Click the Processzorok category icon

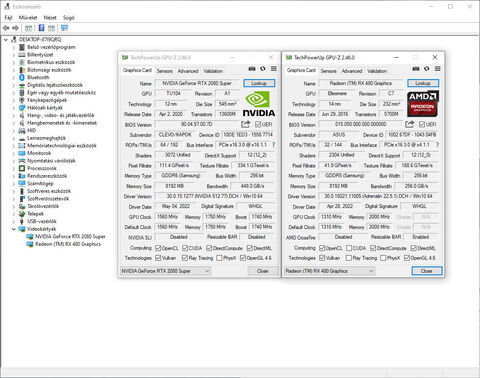22,168
